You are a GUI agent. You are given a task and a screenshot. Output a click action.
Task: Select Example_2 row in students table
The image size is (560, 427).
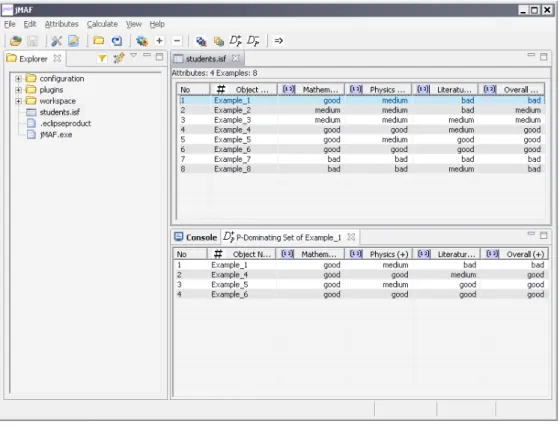pyautogui.click(x=361, y=111)
